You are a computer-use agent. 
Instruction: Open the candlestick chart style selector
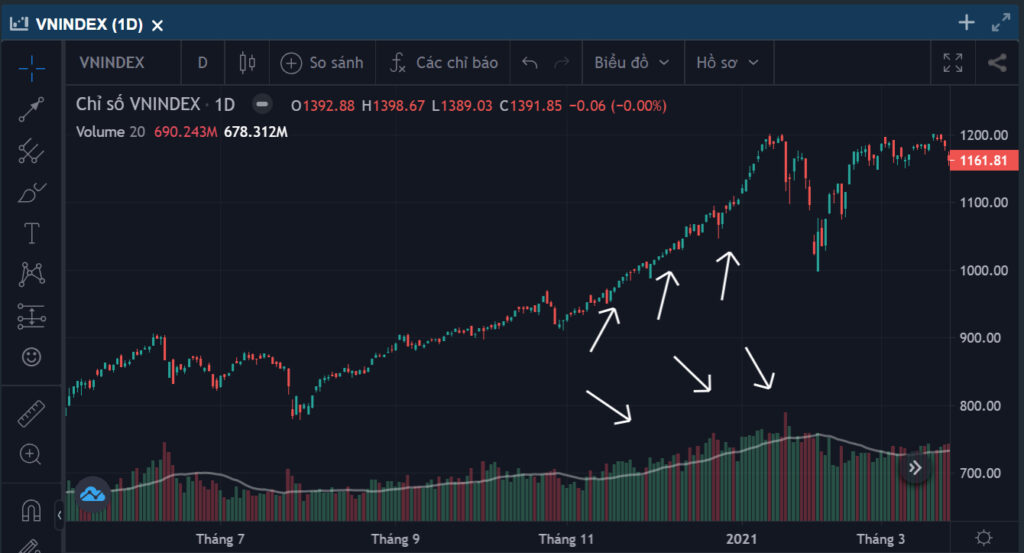pyautogui.click(x=247, y=63)
